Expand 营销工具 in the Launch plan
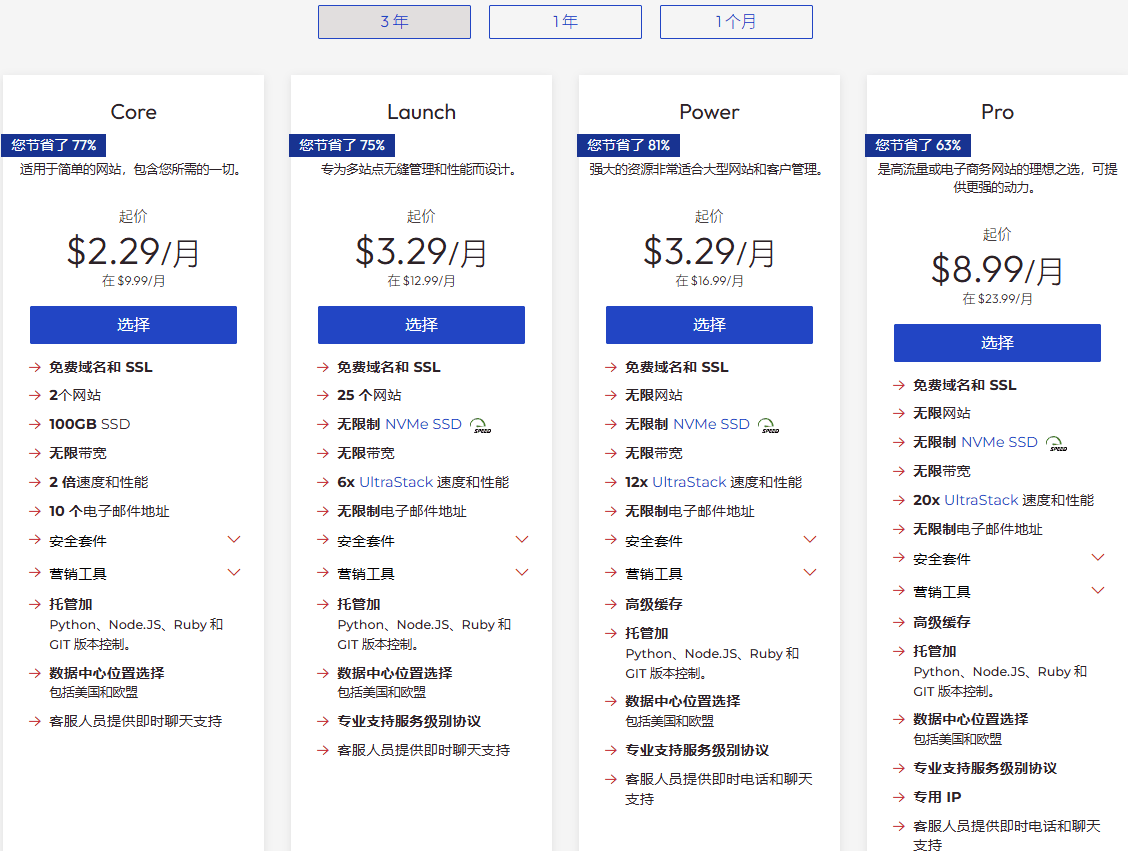Image resolution: width=1128 pixels, height=851 pixels. click(x=521, y=573)
